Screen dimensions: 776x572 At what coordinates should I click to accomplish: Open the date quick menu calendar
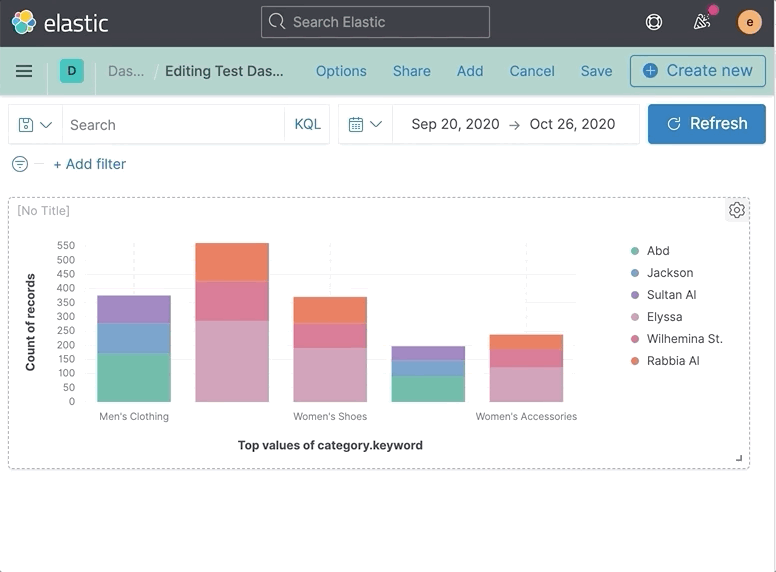[365, 124]
